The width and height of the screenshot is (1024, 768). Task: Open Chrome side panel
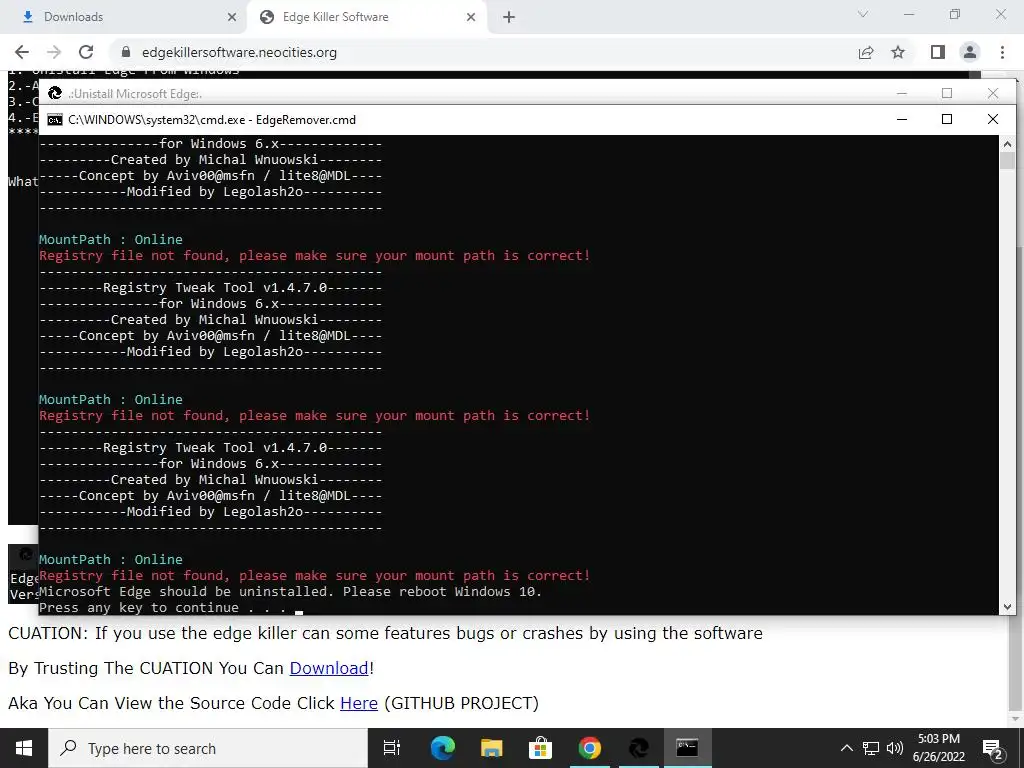938,52
